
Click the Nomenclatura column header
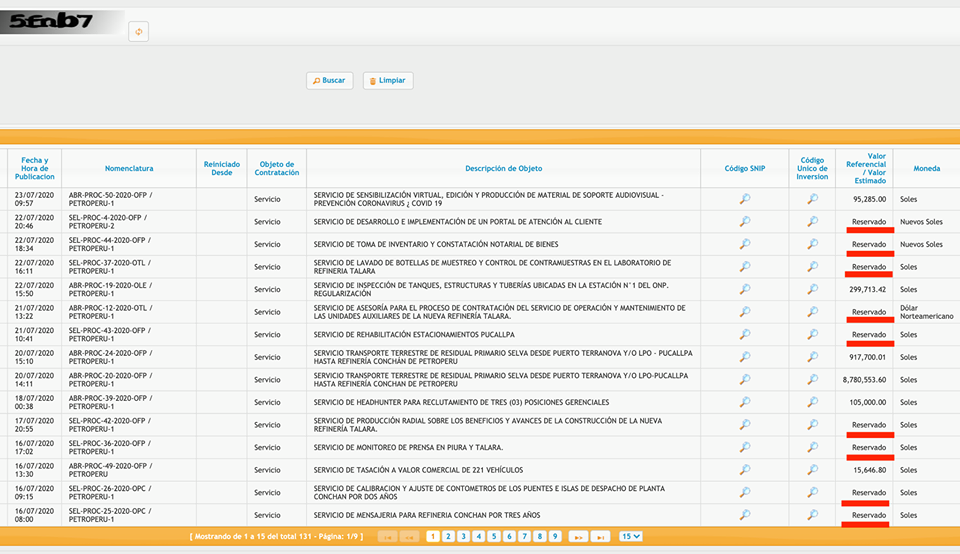click(129, 168)
